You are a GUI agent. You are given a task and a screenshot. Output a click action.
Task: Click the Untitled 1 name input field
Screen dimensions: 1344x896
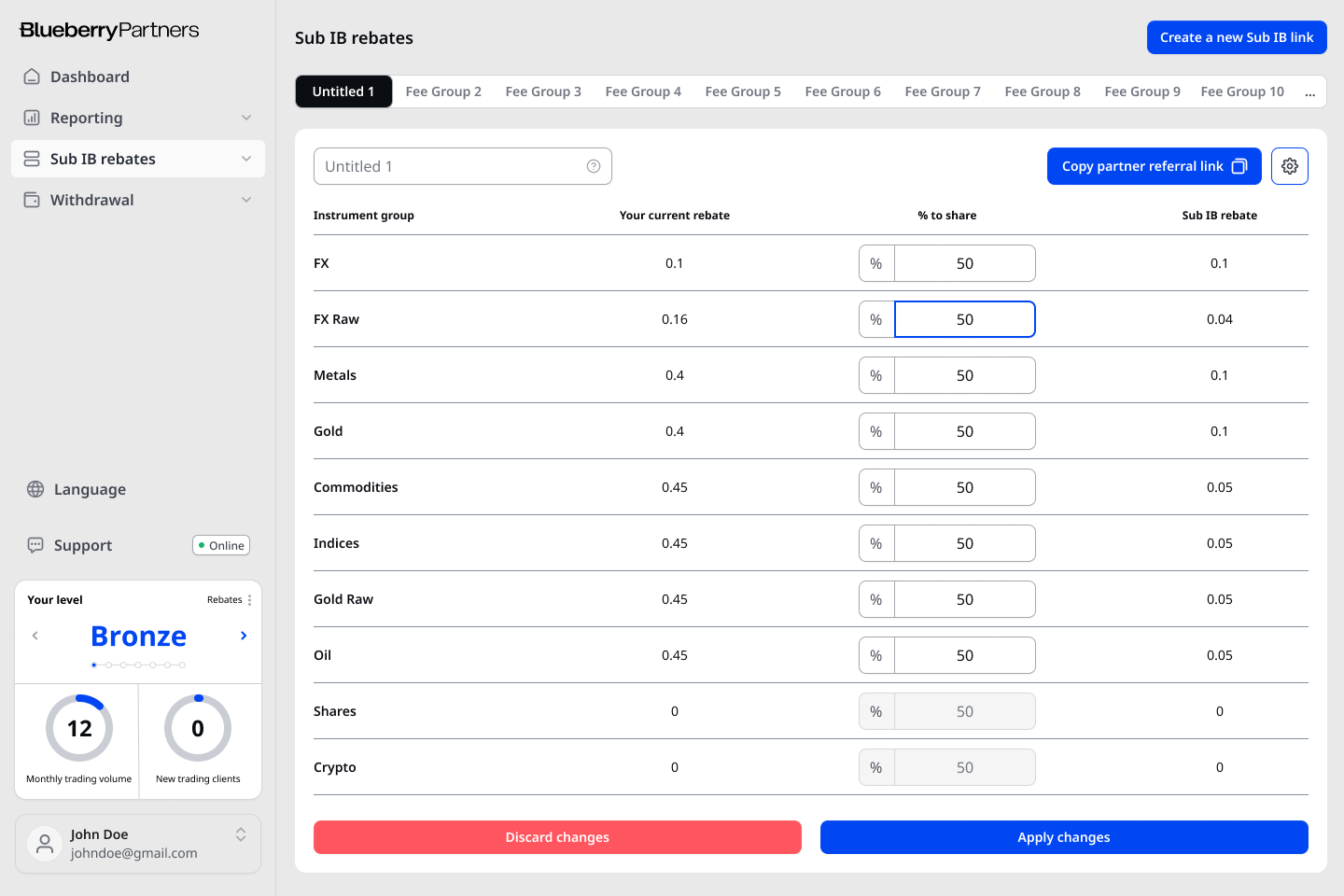[x=463, y=166]
